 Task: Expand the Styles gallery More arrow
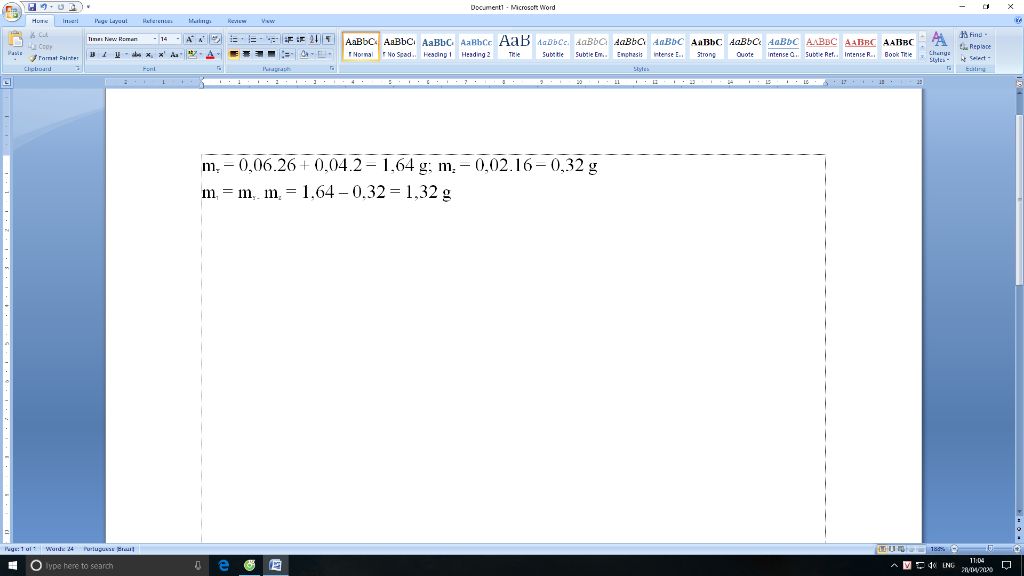coord(922,58)
